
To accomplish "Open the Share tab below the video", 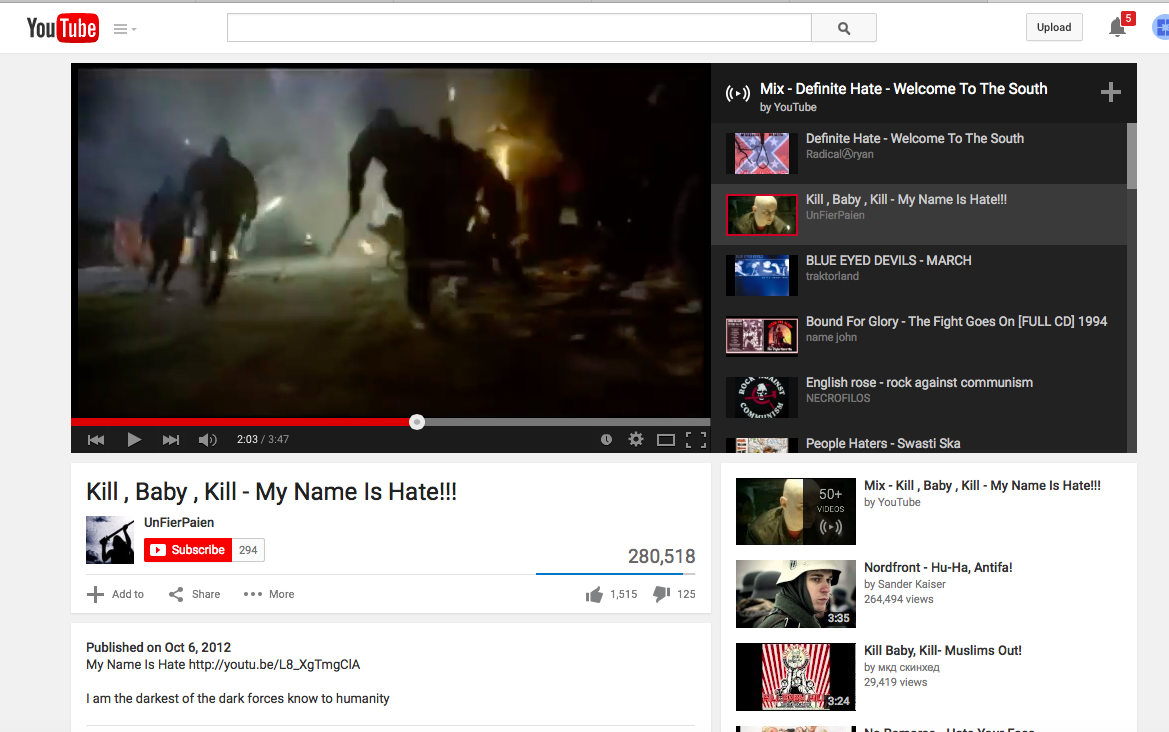I will [194, 594].
